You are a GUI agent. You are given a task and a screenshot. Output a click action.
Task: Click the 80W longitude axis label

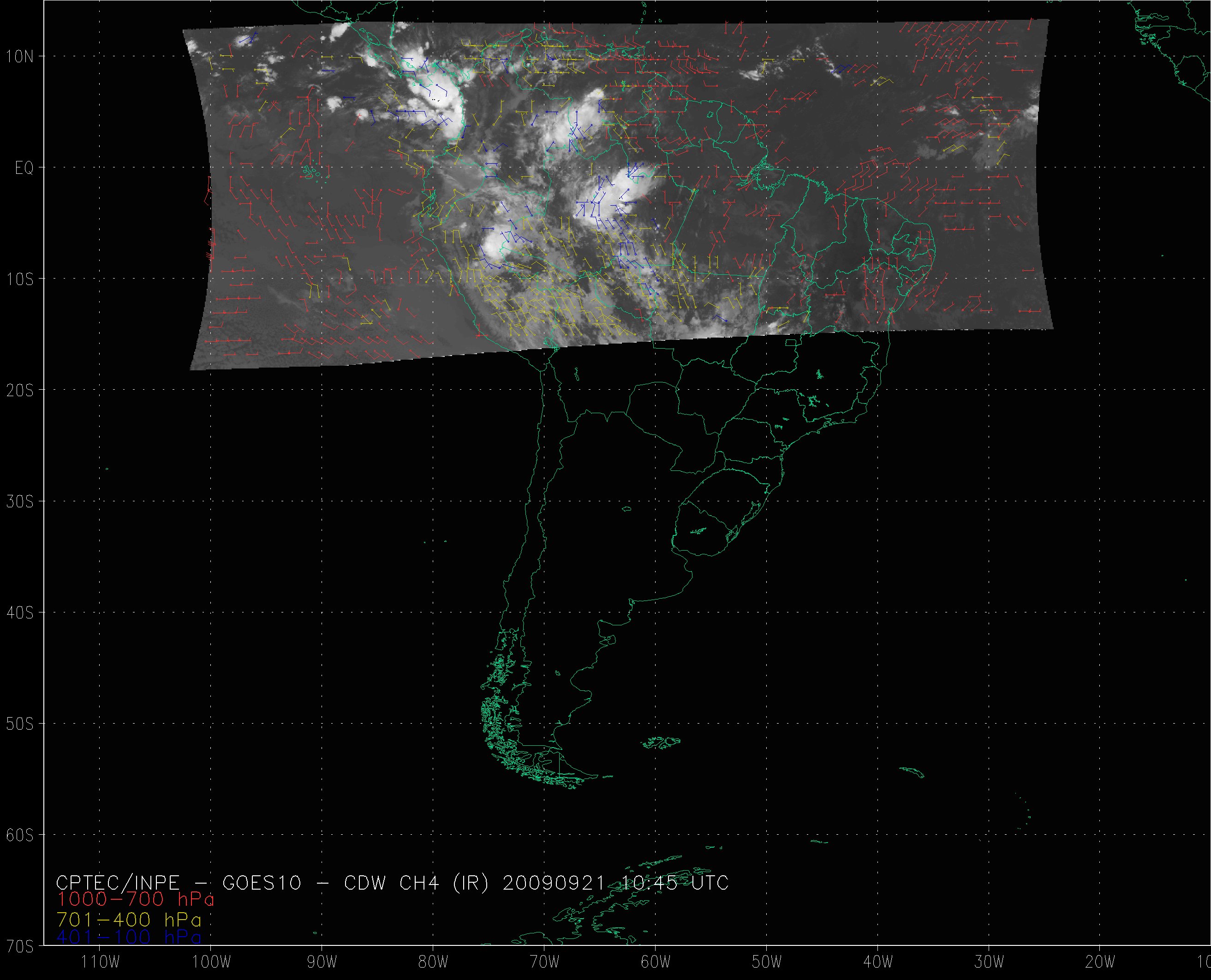click(x=434, y=962)
